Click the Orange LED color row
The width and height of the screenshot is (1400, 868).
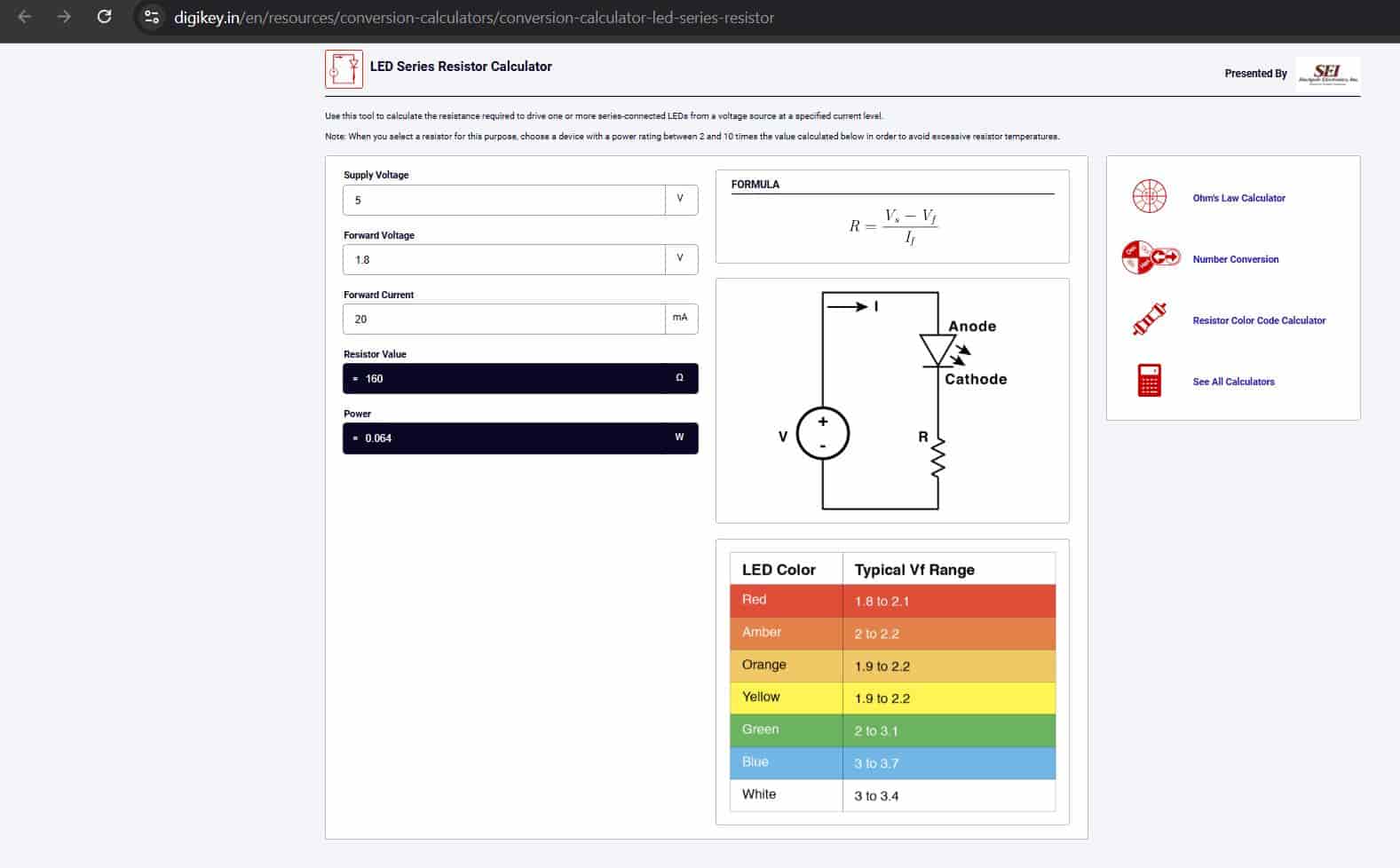pos(892,666)
